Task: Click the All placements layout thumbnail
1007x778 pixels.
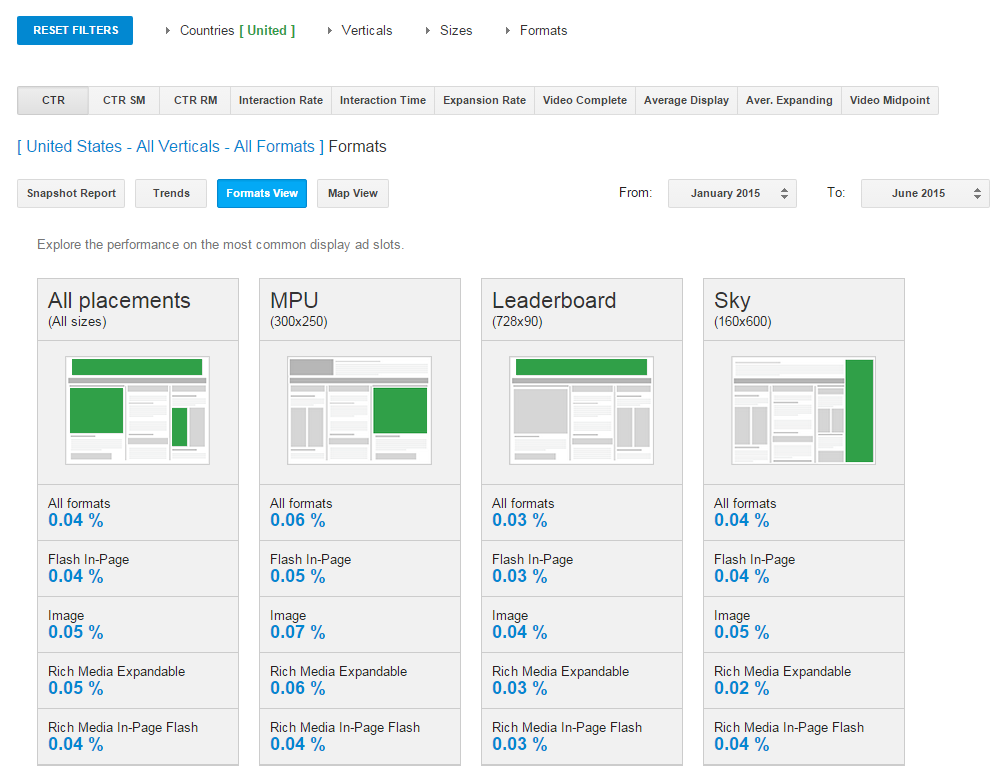Action: coord(138,410)
